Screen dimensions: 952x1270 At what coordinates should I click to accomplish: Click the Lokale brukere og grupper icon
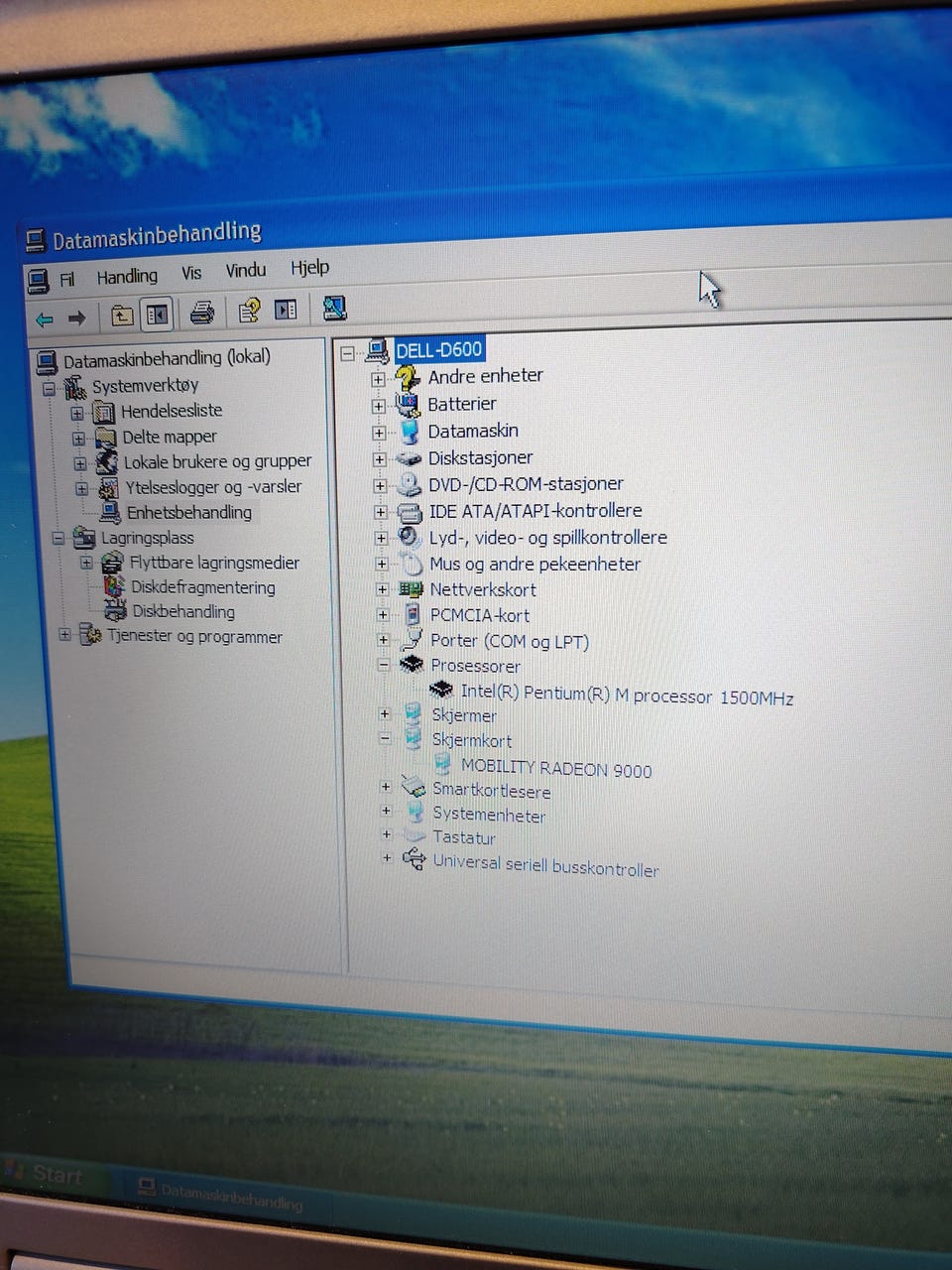pyautogui.click(x=106, y=462)
